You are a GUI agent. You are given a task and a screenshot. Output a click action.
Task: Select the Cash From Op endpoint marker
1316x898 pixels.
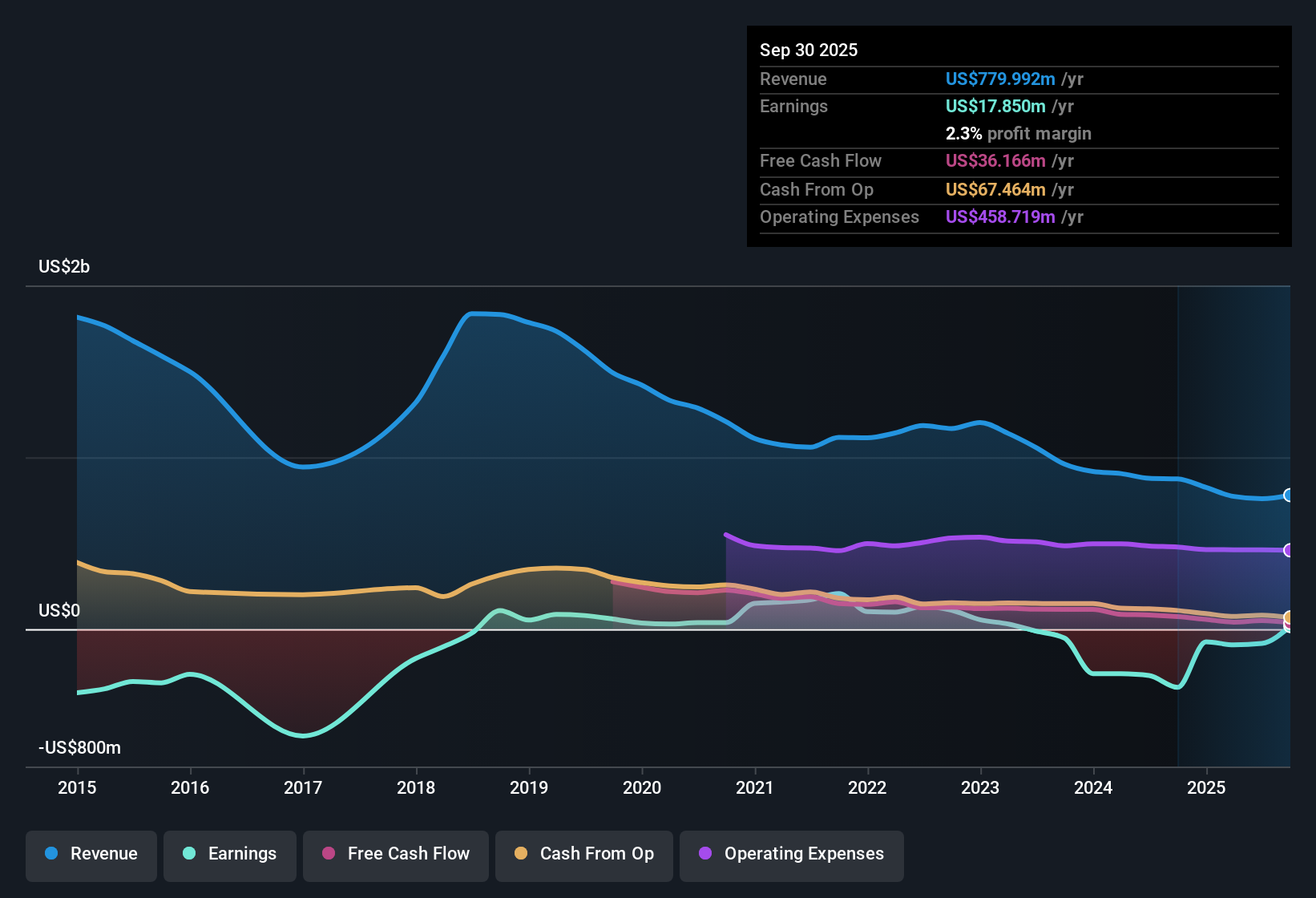pos(1288,619)
